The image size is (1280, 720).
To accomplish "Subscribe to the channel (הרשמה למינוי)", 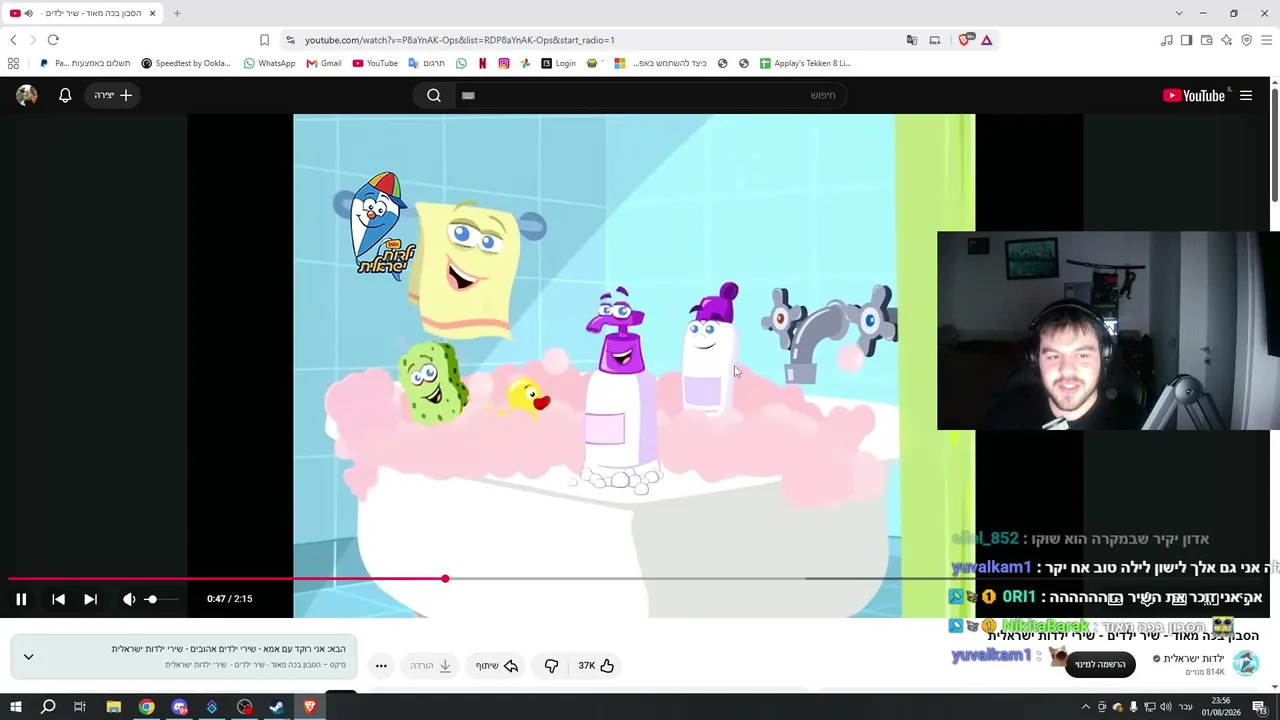I will point(1100,664).
